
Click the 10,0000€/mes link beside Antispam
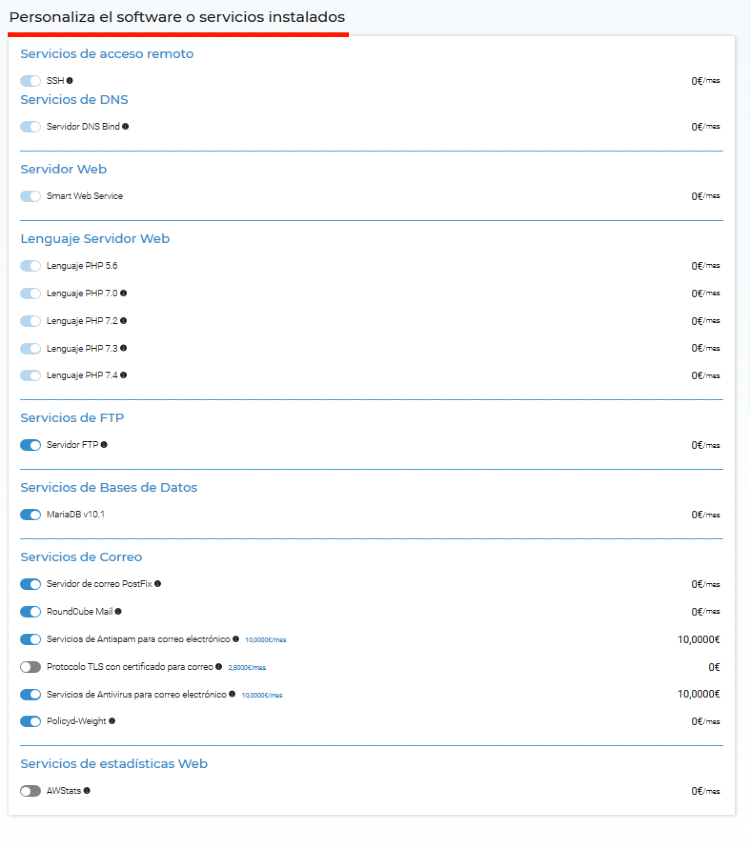(266, 640)
